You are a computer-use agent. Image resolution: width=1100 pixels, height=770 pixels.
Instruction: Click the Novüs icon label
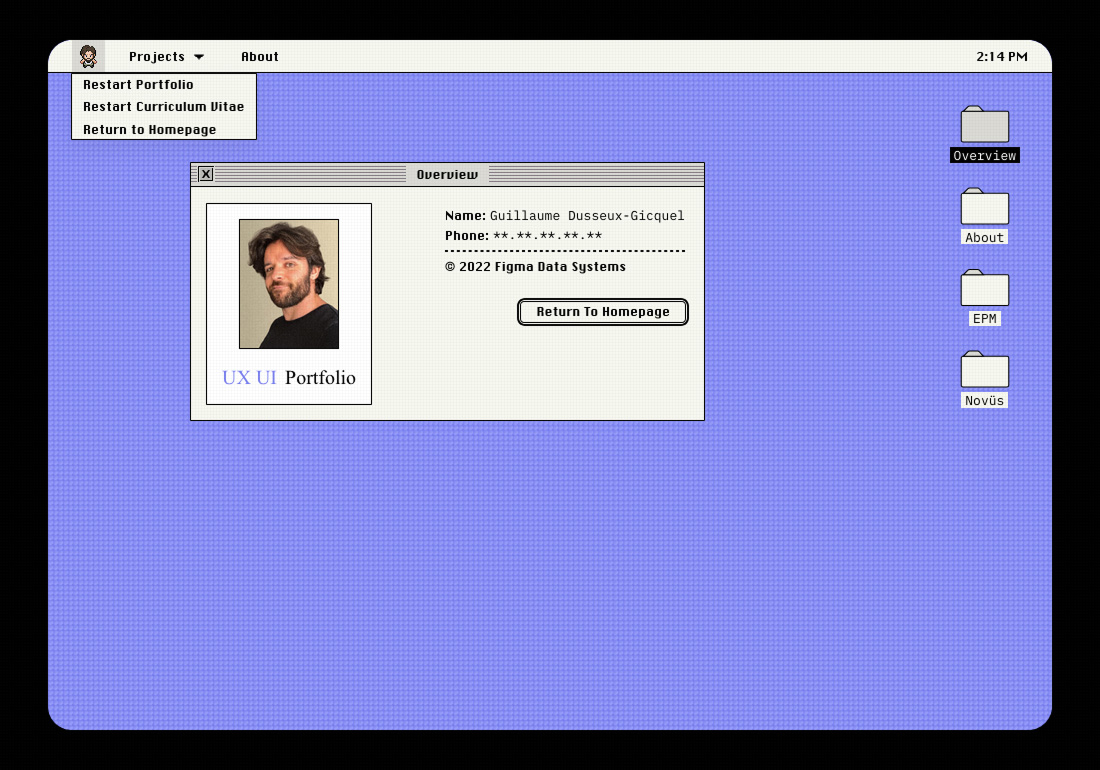[x=984, y=399]
